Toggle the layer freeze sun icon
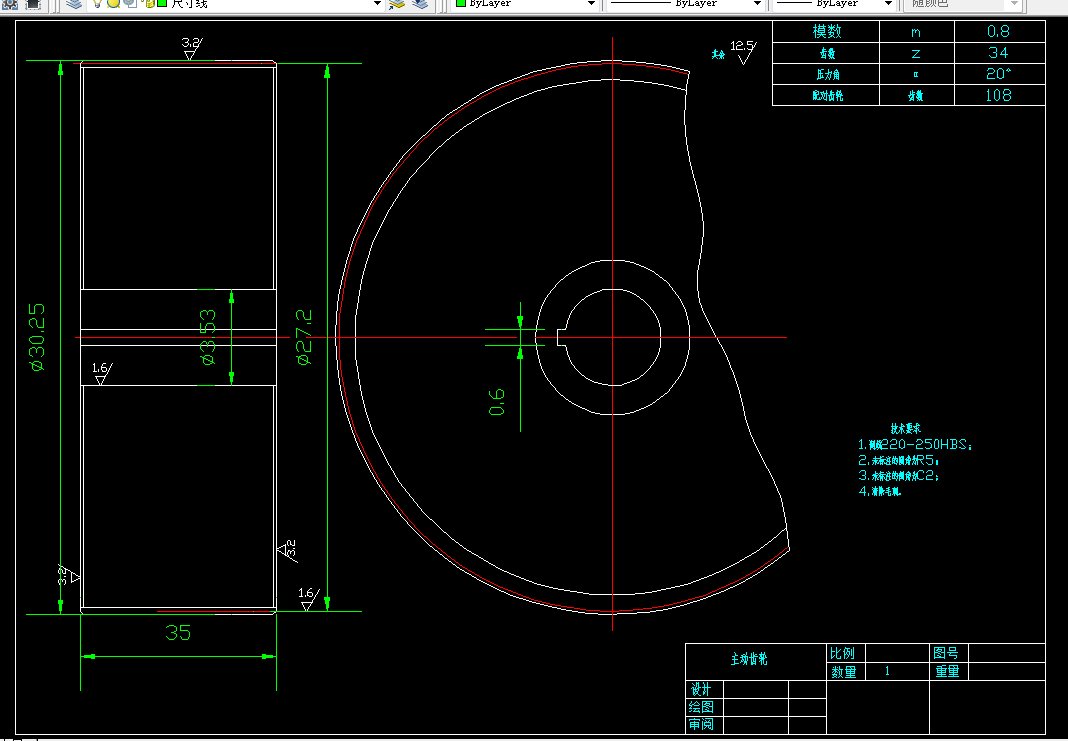This screenshot has height=741, width=1068. click(x=114, y=3)
